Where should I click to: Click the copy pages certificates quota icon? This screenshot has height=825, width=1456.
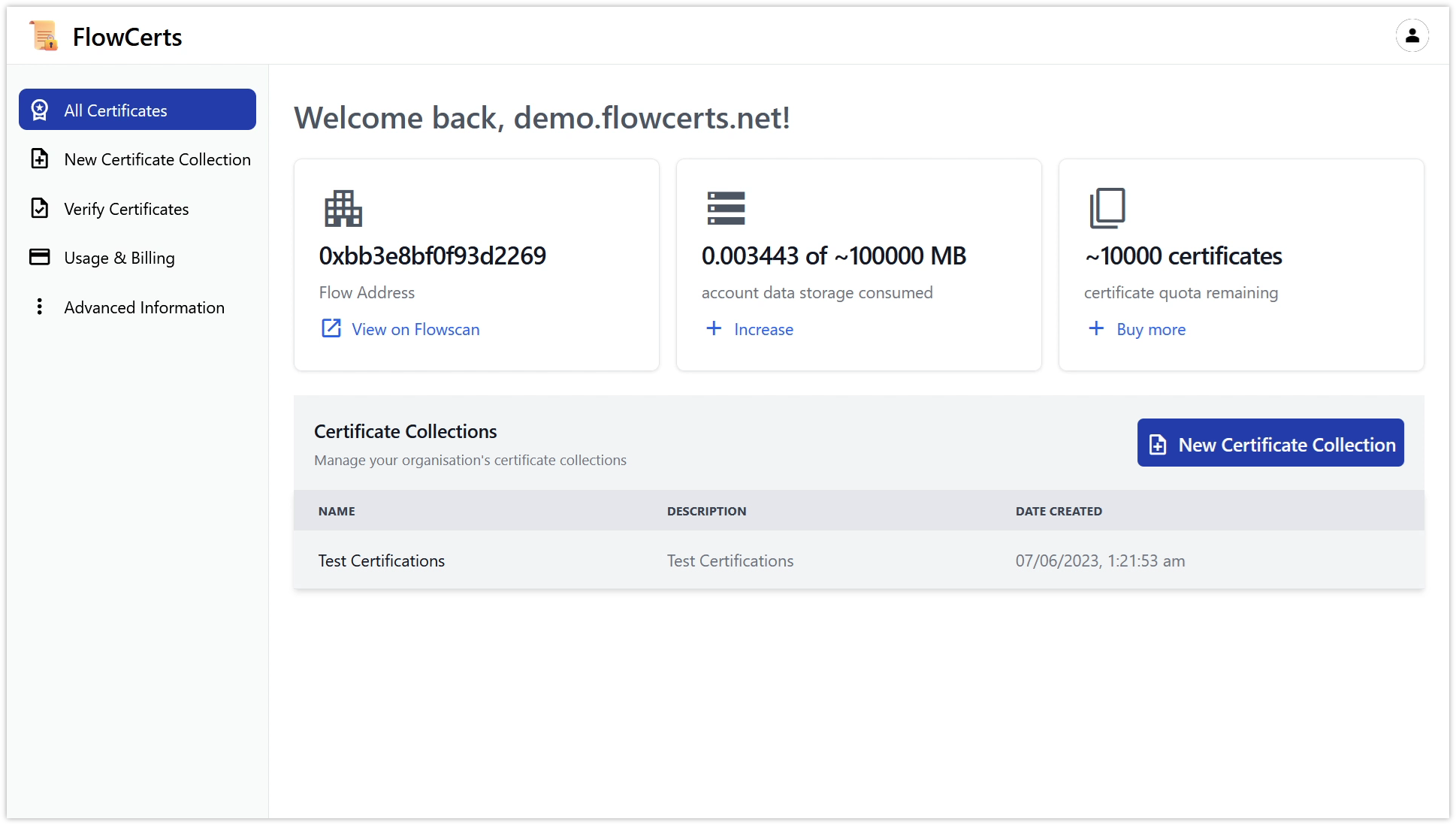click(1107, 208)
